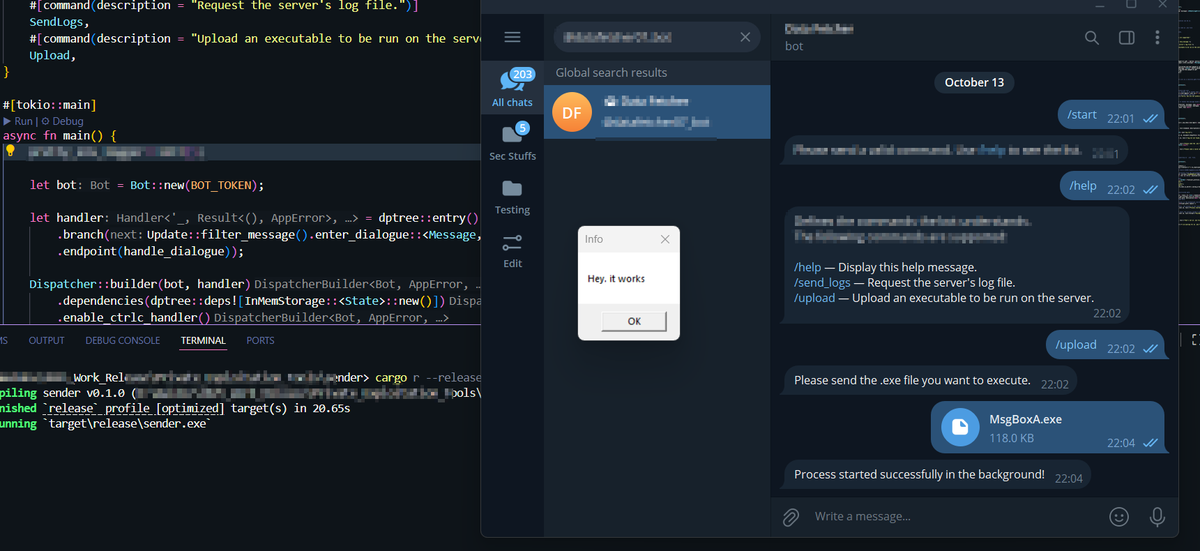Click OK in the Info dialog
The height and width of the screenshot is (551, 1200).
click(634, 321)
